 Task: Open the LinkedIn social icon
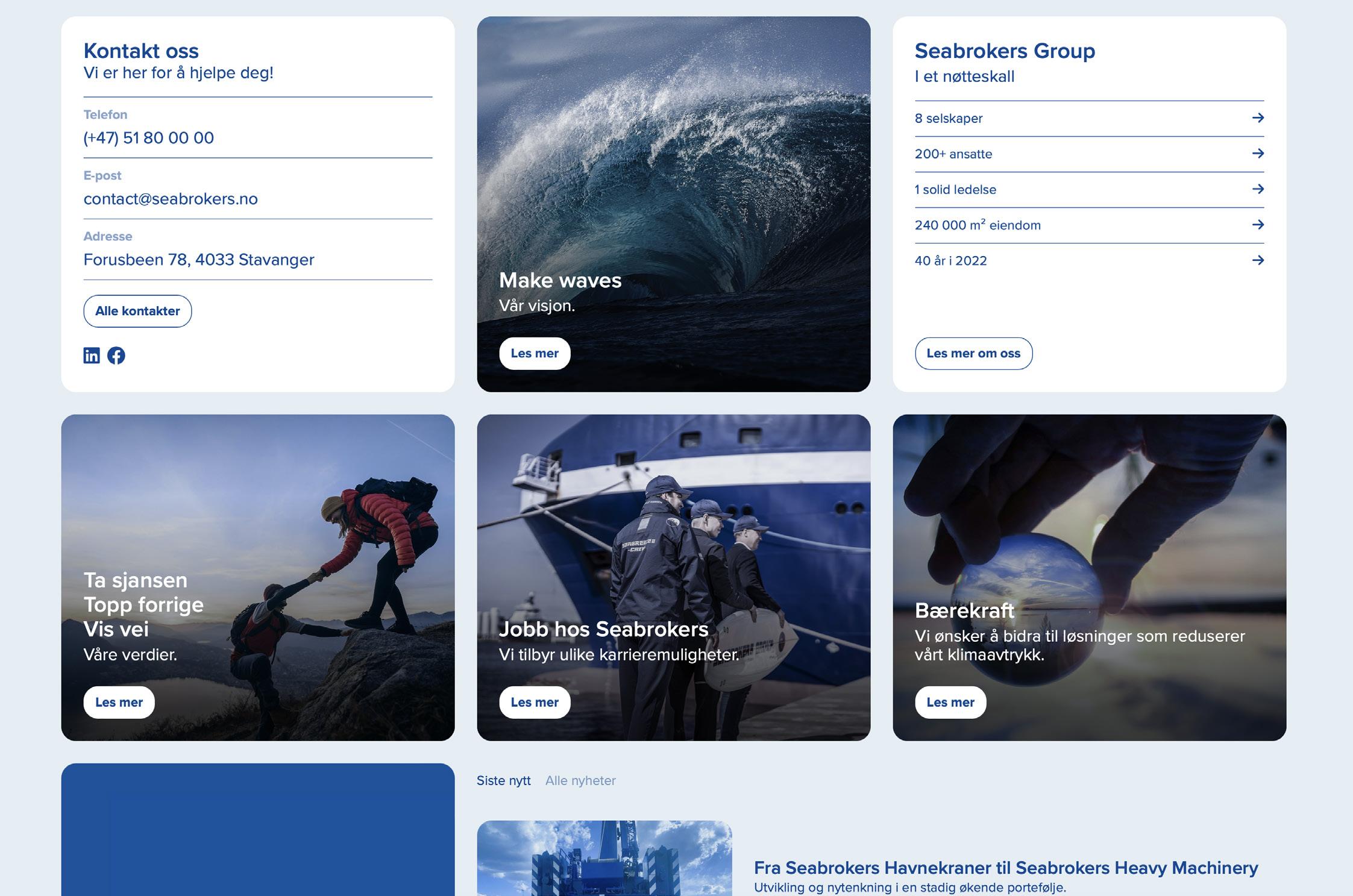click(92, 356)
